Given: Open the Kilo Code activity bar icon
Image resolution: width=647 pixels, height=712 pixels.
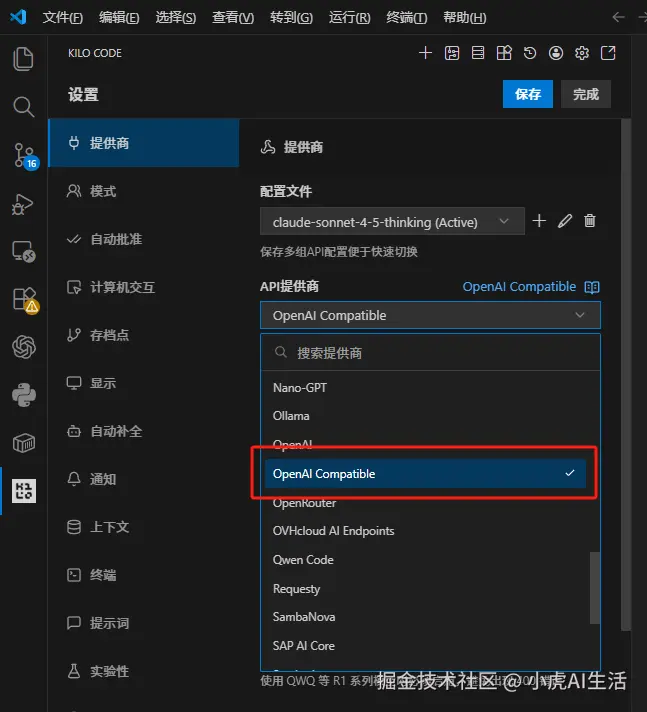Looking at the screenshot, I should (x=24, y=491).
